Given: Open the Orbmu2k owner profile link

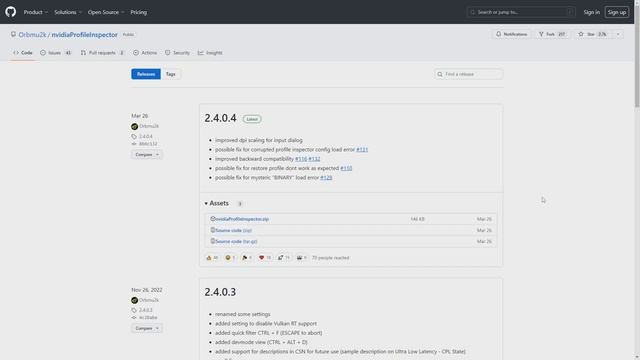Looking at the screenshot, I should [x=32, y=35].
